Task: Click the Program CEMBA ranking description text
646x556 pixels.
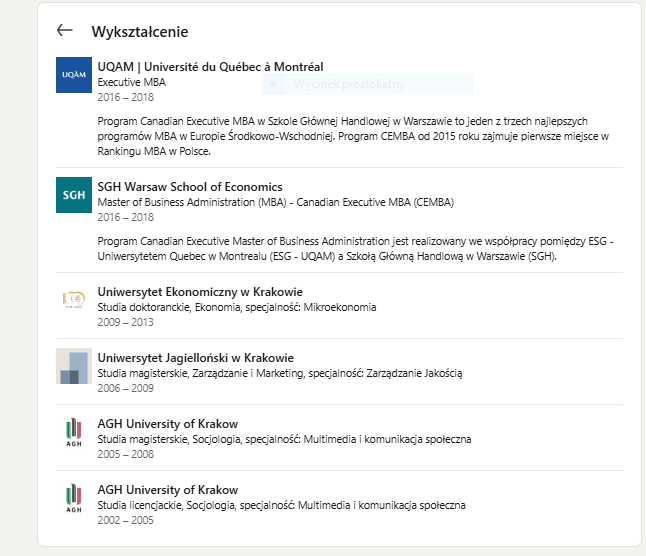Action: click(x=353, y=136)
